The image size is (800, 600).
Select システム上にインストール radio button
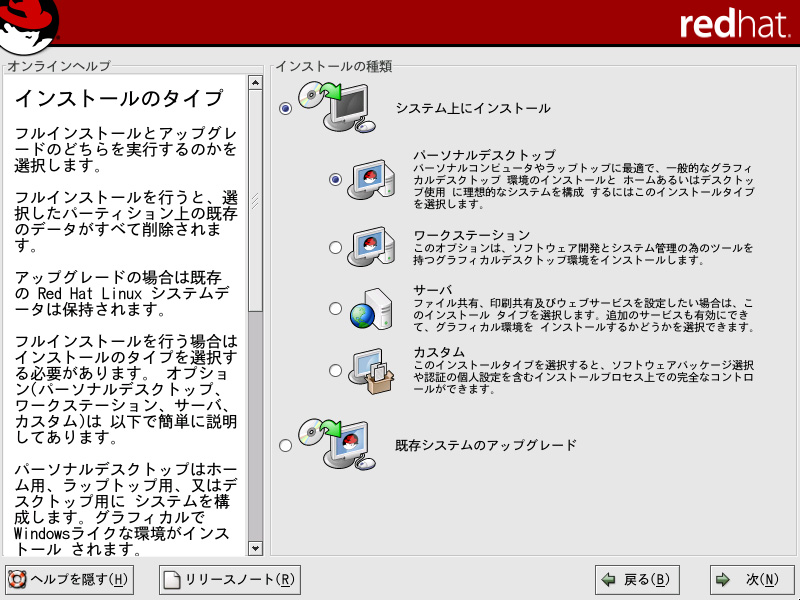(x=285, y=108)
